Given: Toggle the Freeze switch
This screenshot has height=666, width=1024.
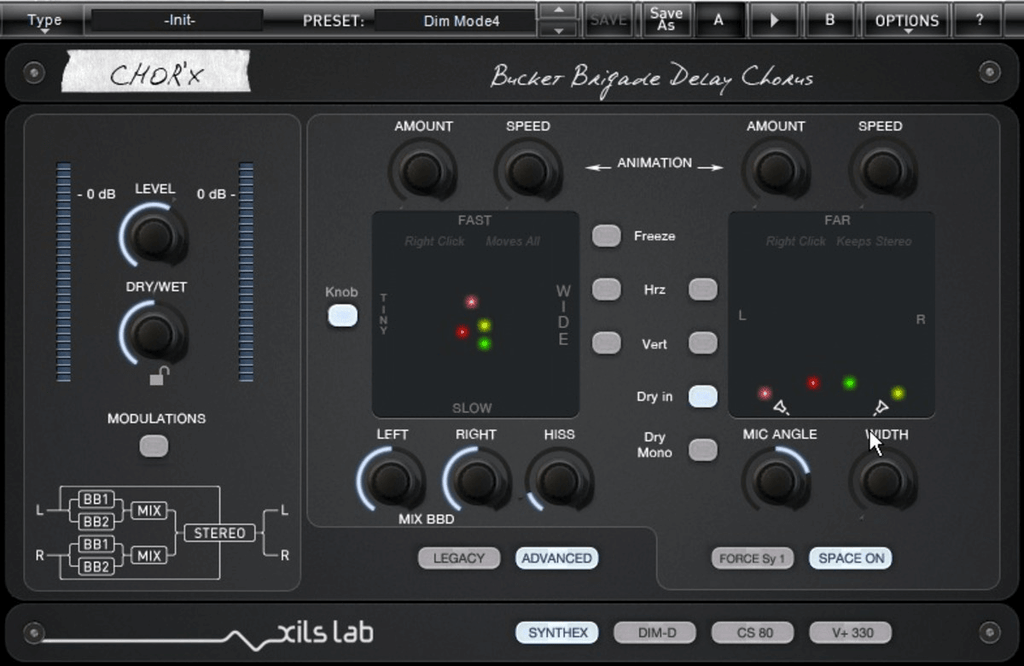Looking at the screenshot, I should click(x=606, y=236).
